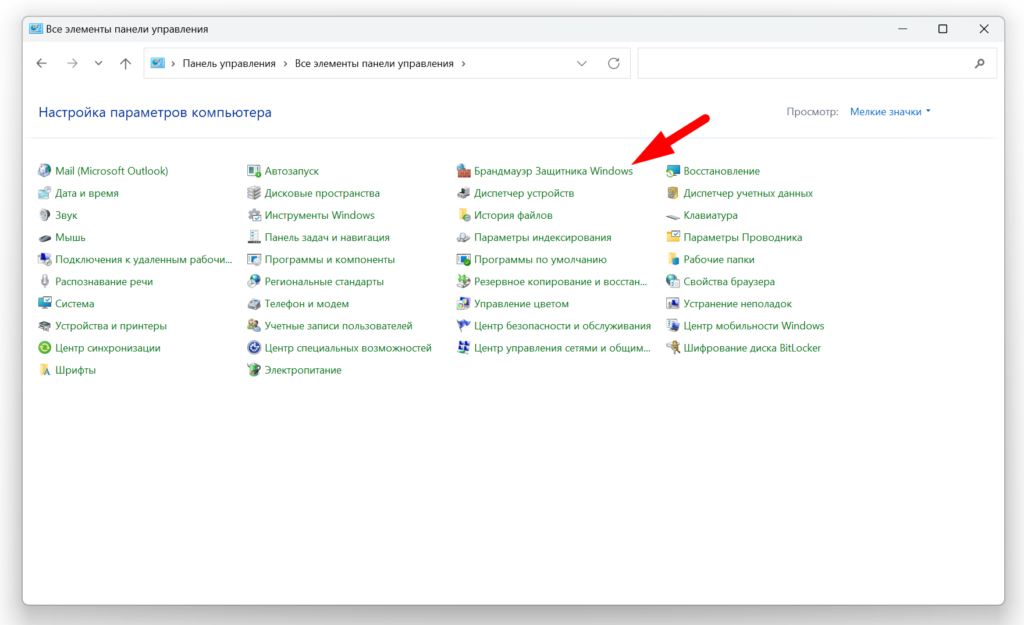This screenshot has width=1024, height=625.
Task: Click the Брандмауэр Защитника Windows brick-wall icon
Action: (x=464, y=171)
